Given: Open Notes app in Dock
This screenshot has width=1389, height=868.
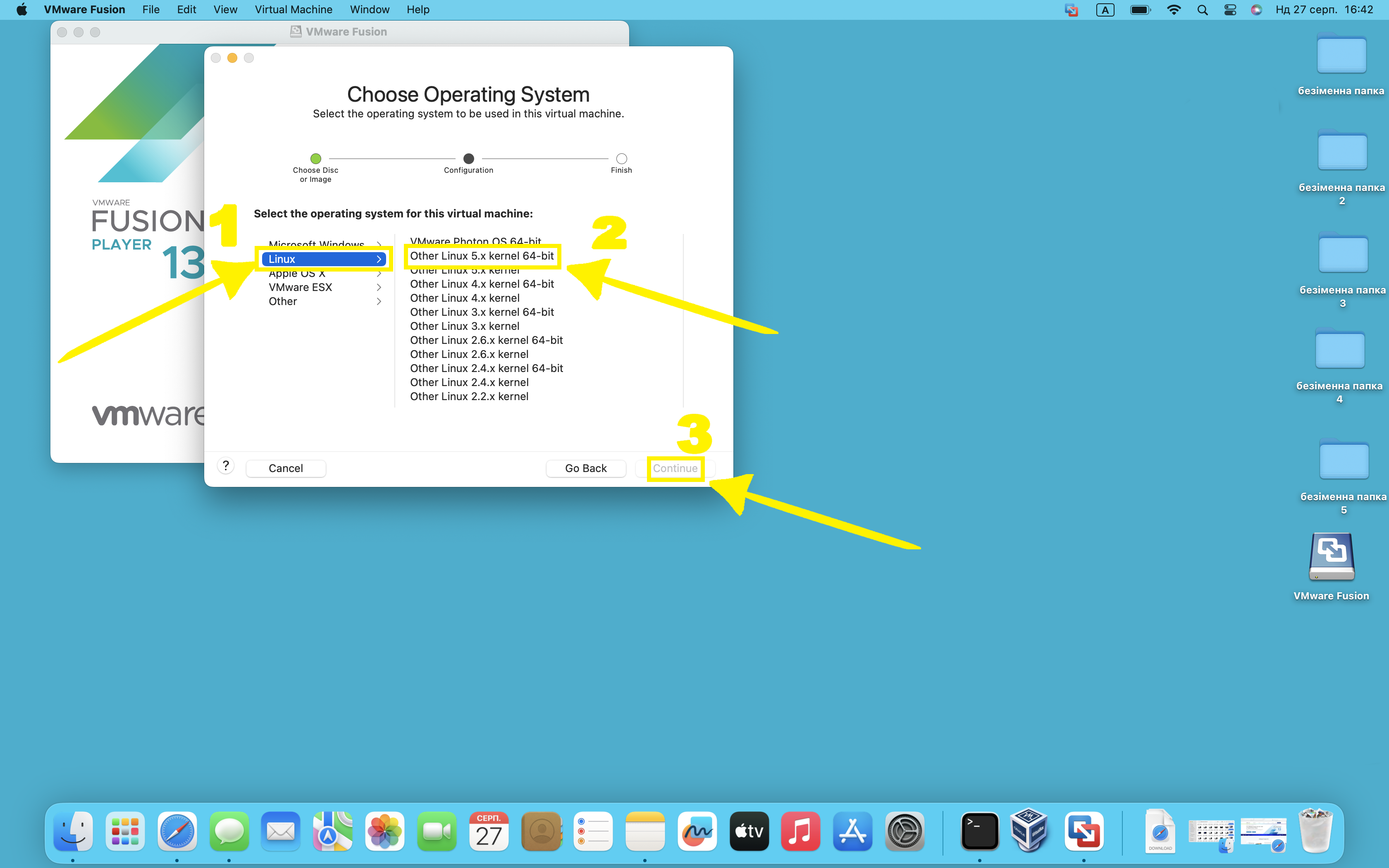Looking at the screenshot, I should 645,831.
